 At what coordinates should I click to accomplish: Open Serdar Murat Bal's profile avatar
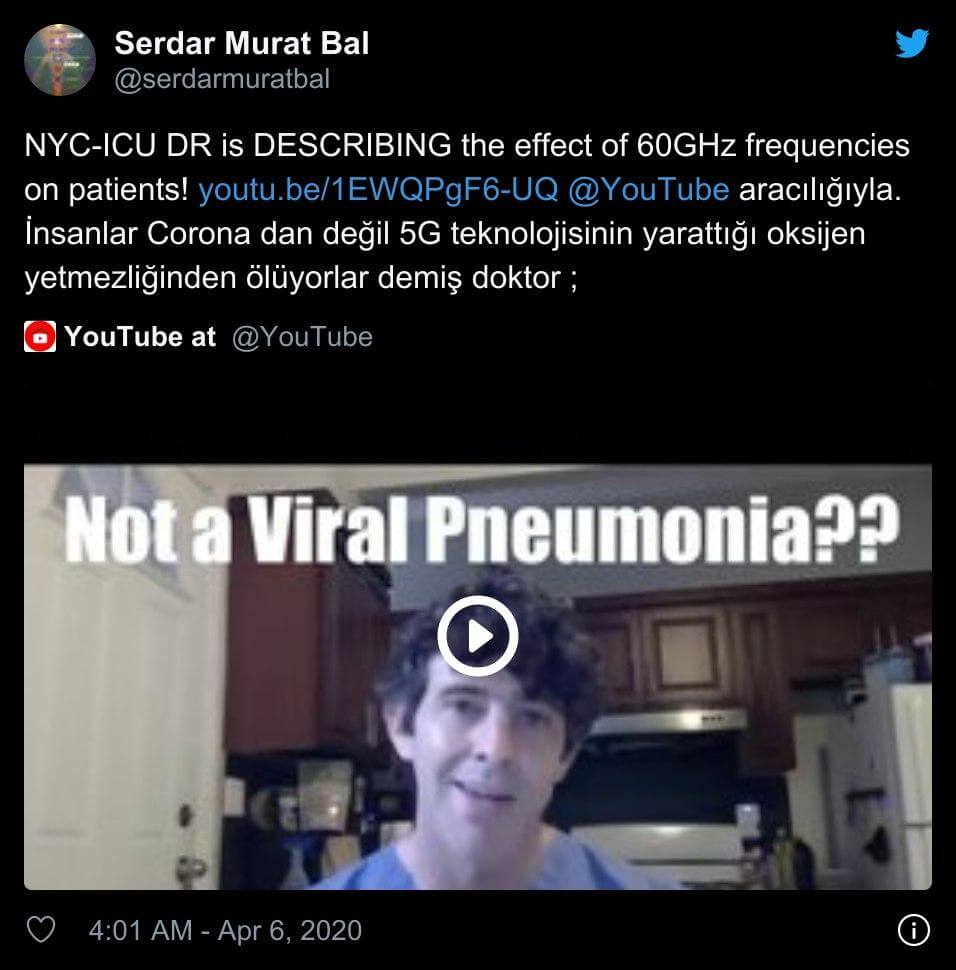59,59
